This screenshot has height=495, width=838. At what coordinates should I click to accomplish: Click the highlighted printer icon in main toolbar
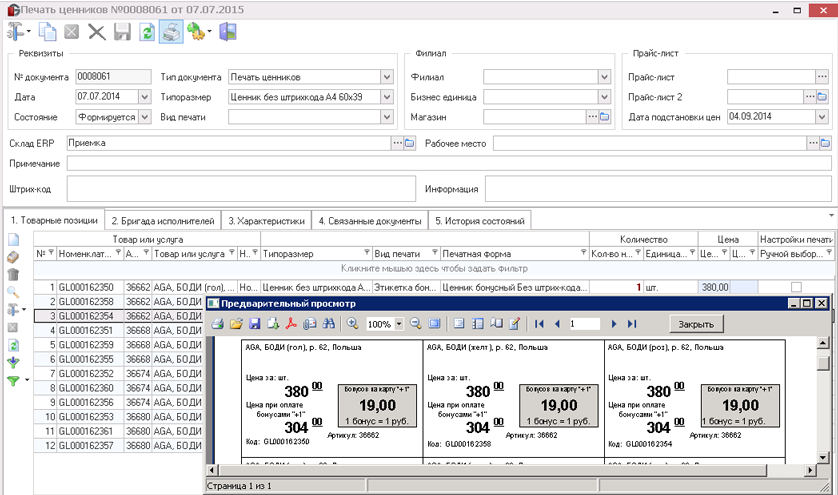pyautogui.click(x=171, y=32)
